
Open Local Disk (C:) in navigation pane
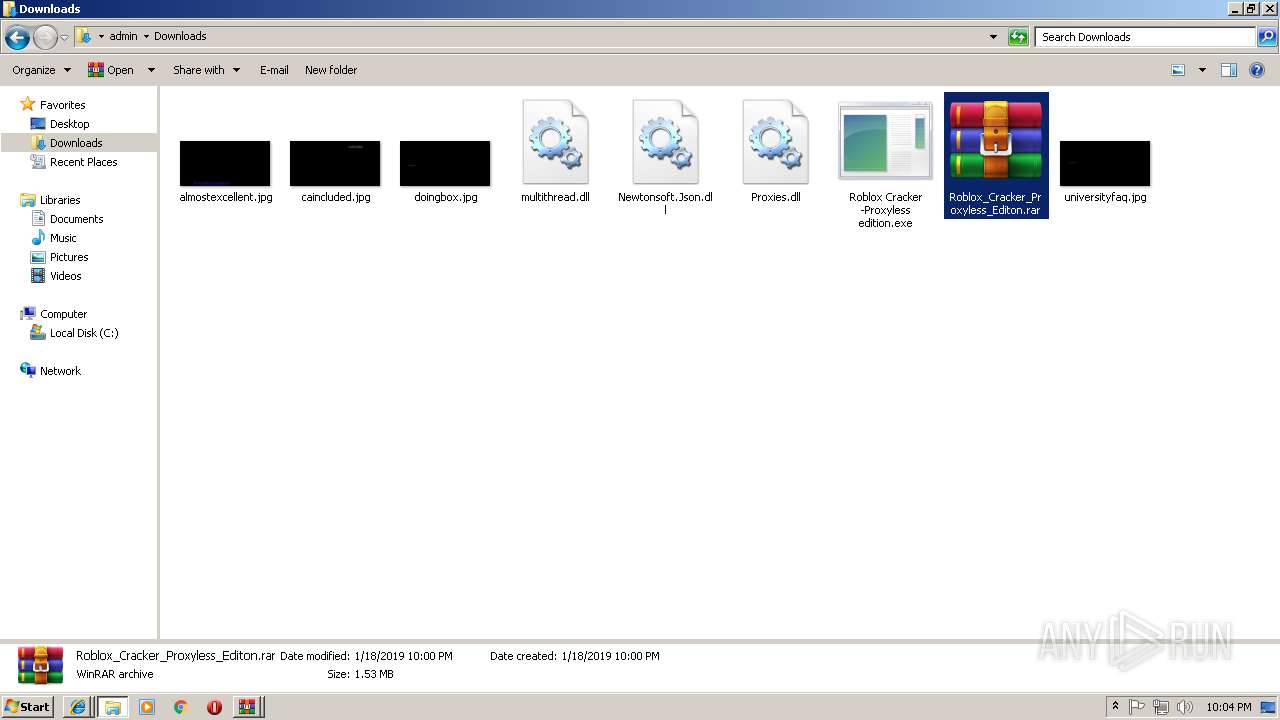(x=84, y=333)
